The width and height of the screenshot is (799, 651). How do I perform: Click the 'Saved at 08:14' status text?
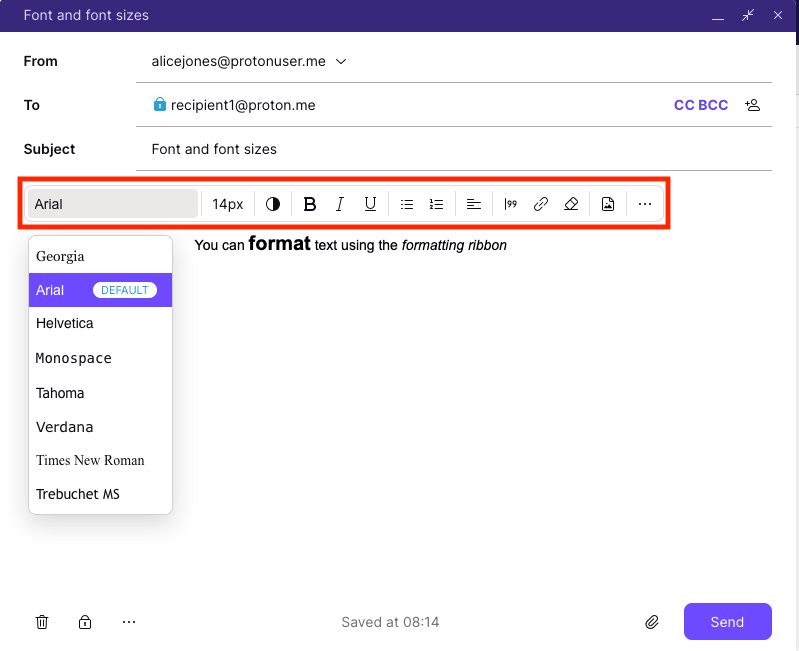pyautogui.click(x=390, y=622)
